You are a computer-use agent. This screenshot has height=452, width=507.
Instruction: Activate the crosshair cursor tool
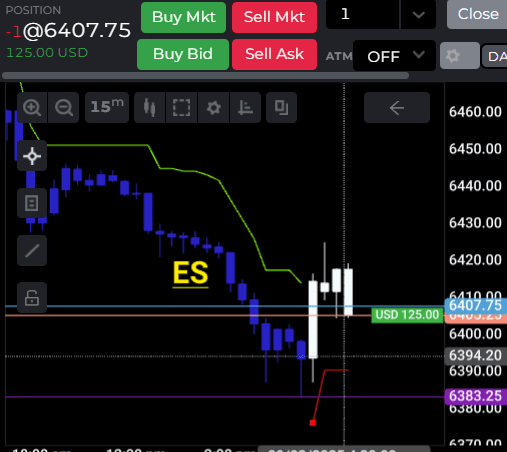[x=32, y=156]
